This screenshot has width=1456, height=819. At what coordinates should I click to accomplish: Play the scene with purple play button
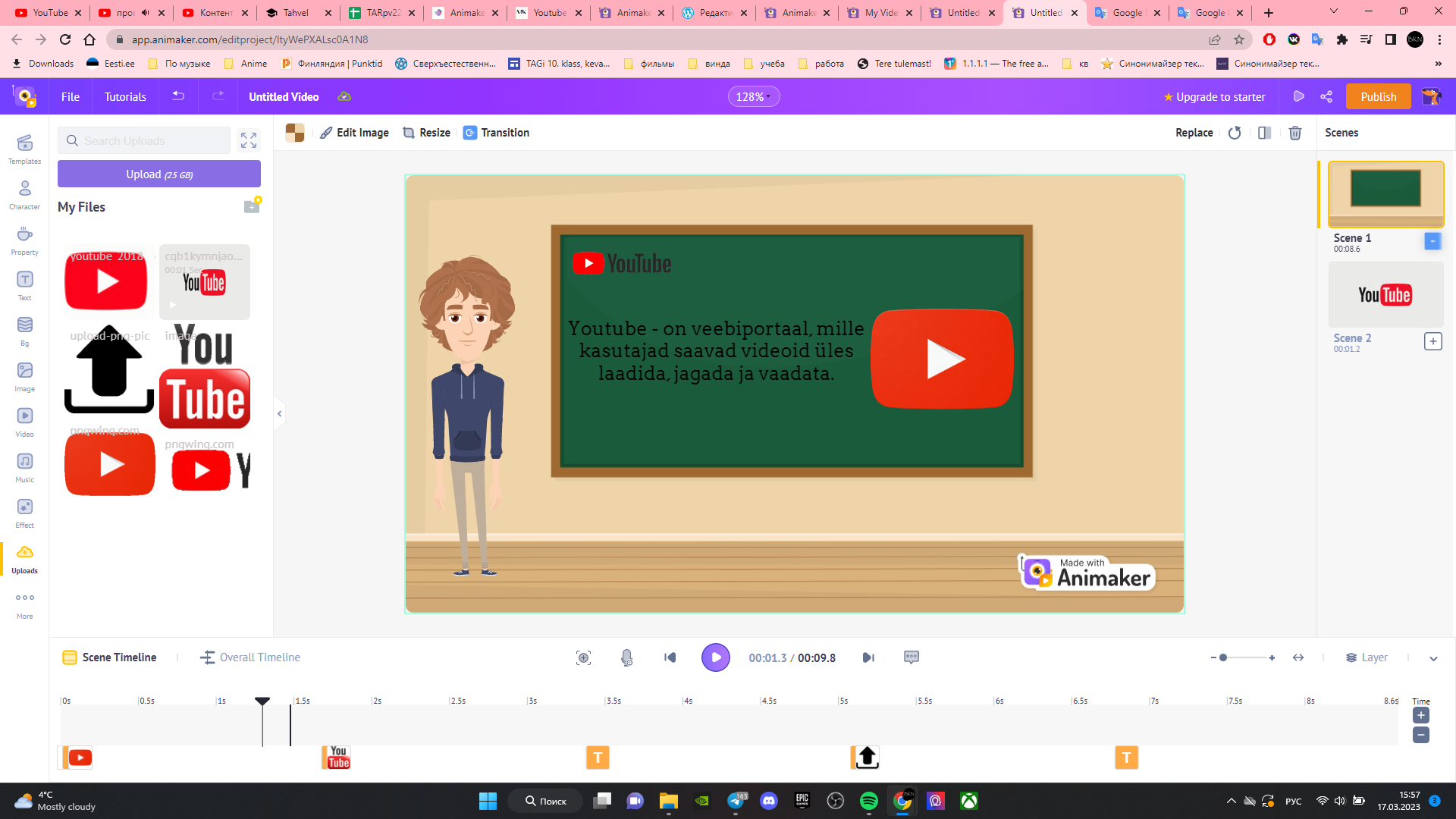pos(715,657)
